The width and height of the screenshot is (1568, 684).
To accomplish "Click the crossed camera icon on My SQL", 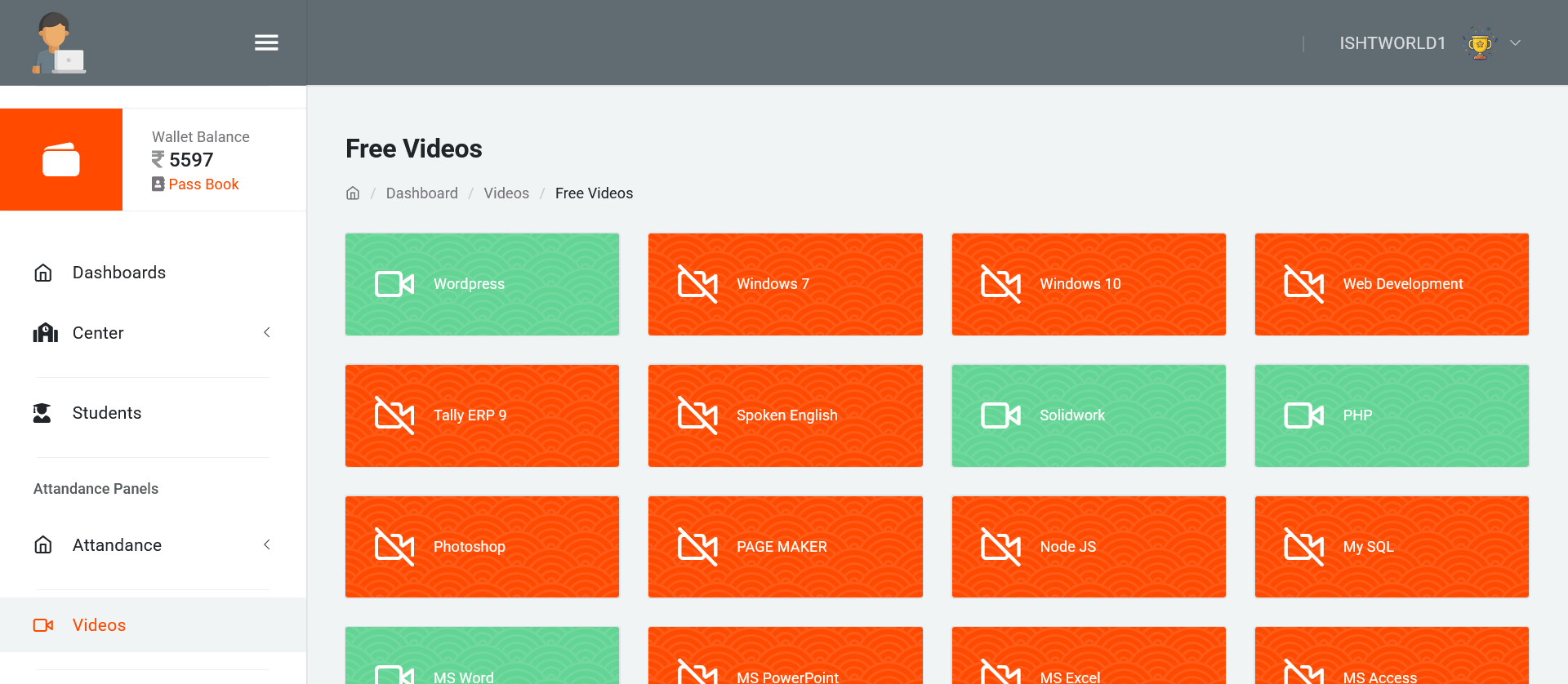I will (x=1304, y=547).
